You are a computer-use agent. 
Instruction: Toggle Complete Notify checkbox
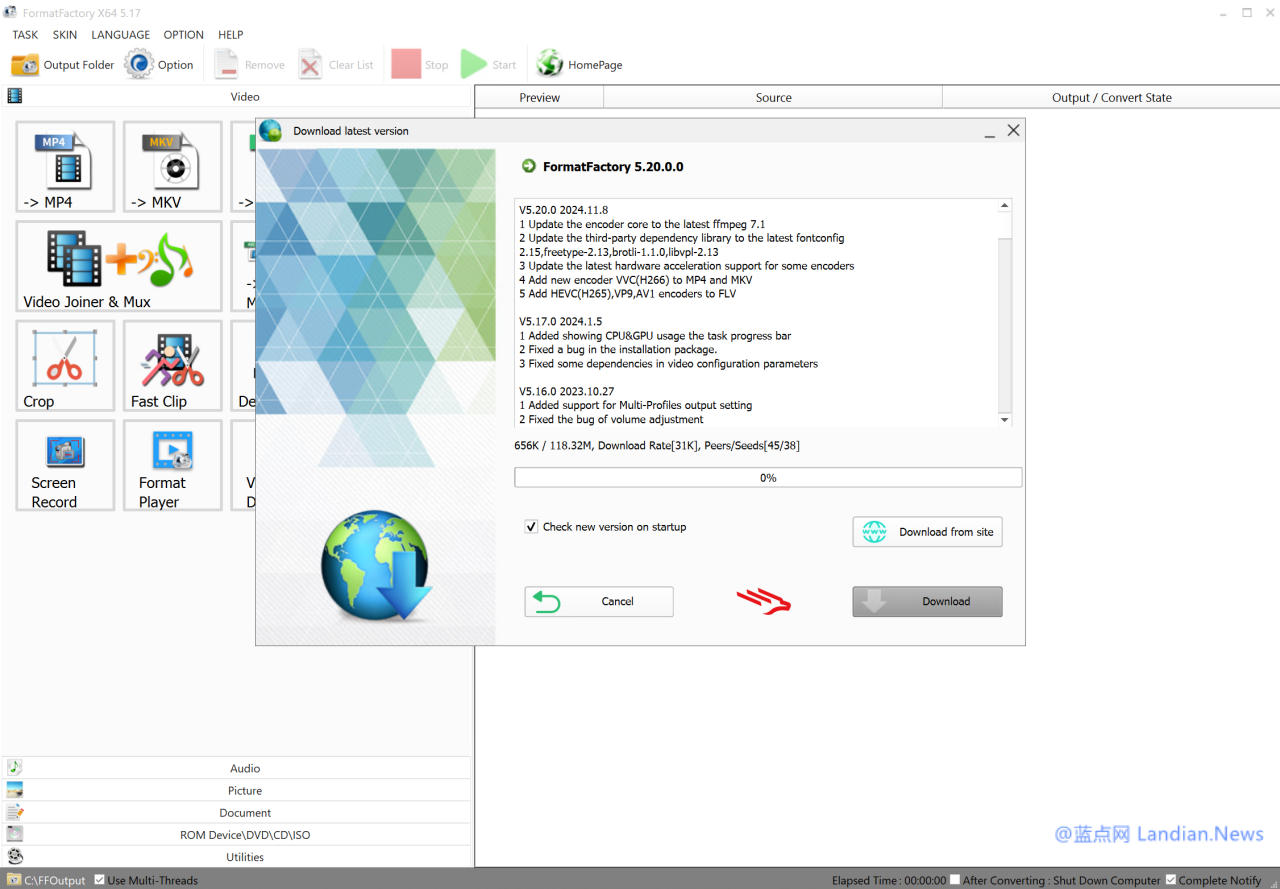tap(1171, 880)
